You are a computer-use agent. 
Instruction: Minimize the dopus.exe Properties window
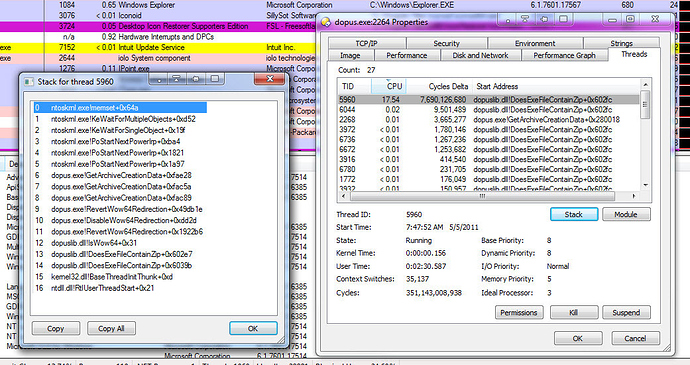pos(612,20)
